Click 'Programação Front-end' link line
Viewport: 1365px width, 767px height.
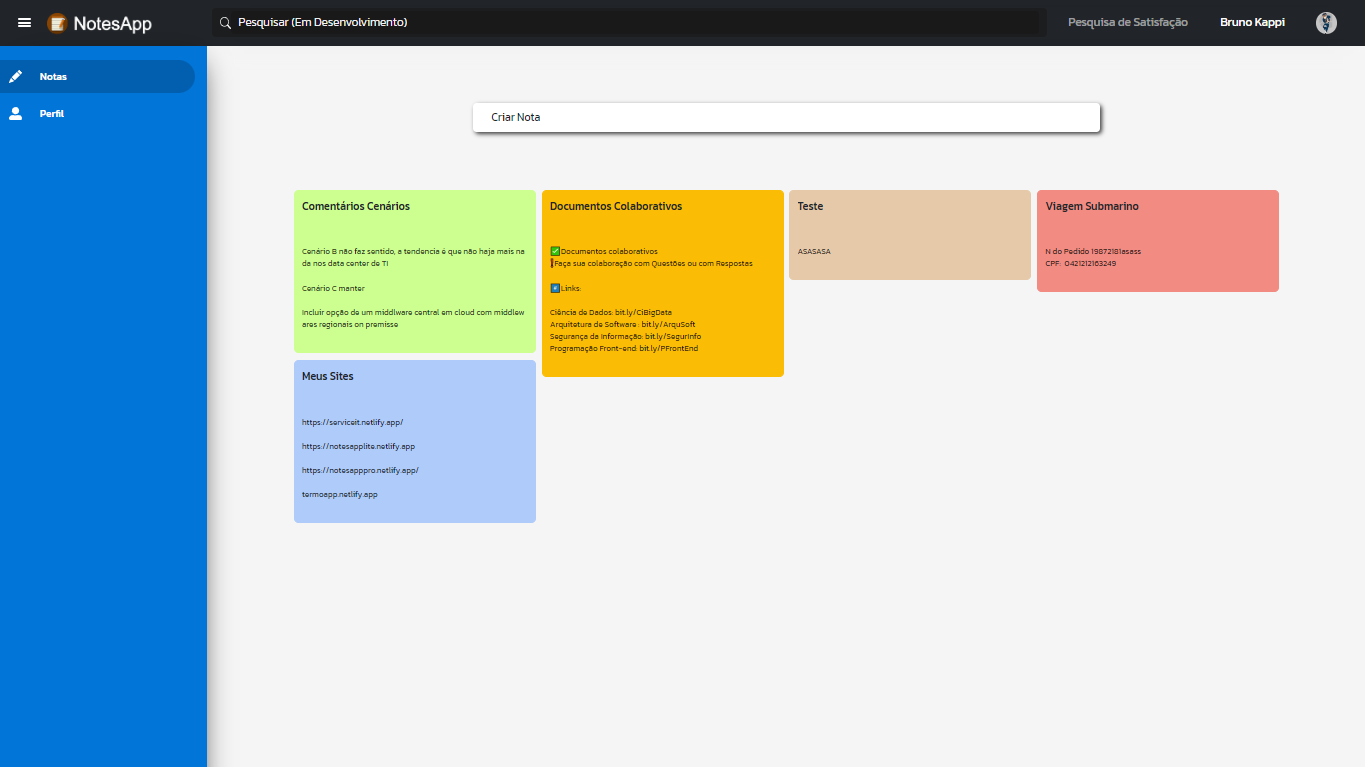tap(624, 348)
